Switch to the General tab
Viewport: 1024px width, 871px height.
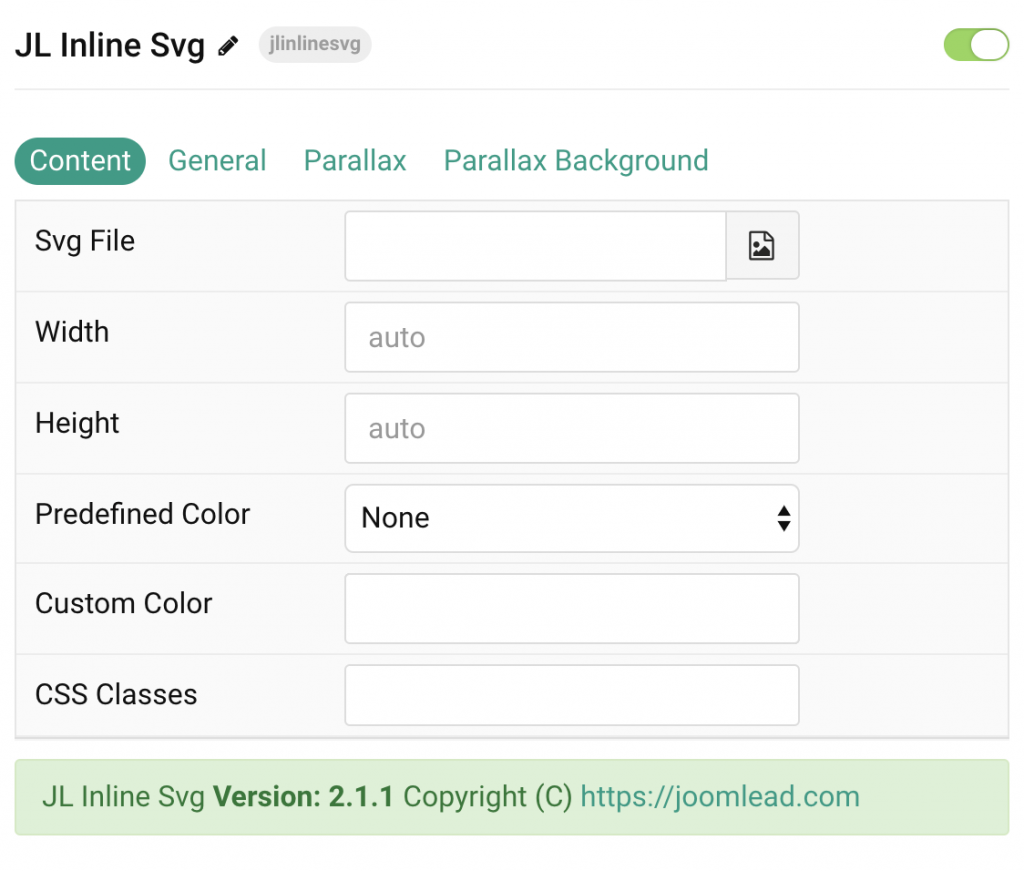tap(217, 160)
